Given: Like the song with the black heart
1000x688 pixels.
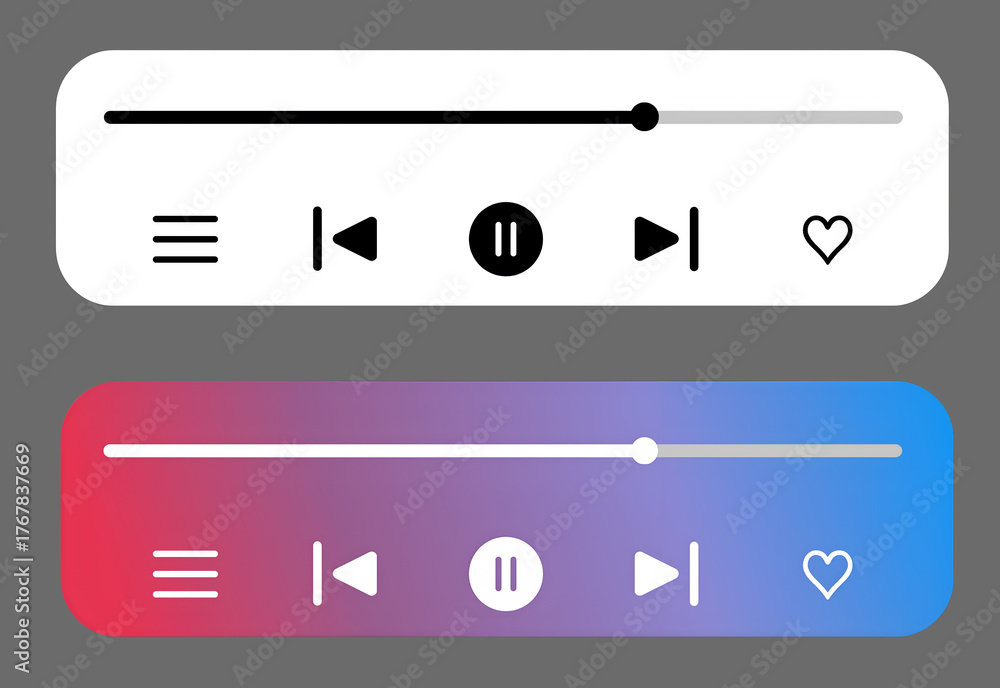Looking at the screenshot, I should (827, 239).
